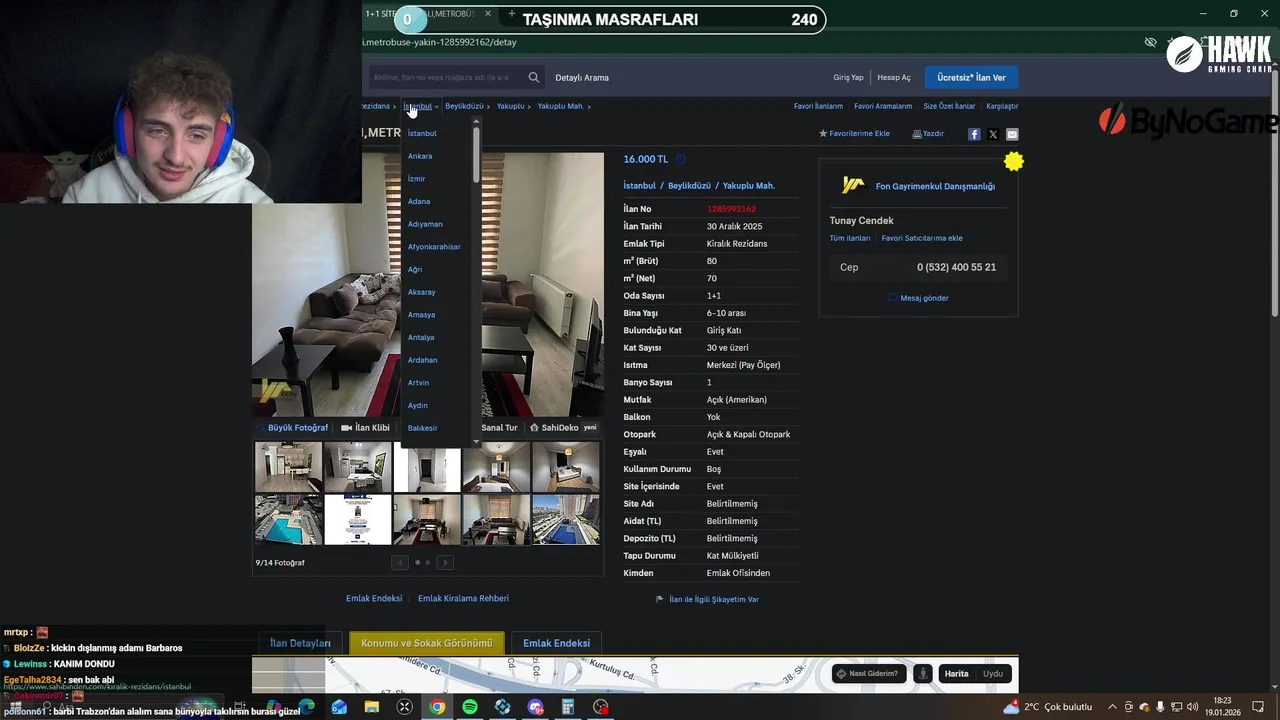The height and width of the screenshot is (720, 1280).
Task: Select Ankara in city dropdown
Action: tap(420, 156)
